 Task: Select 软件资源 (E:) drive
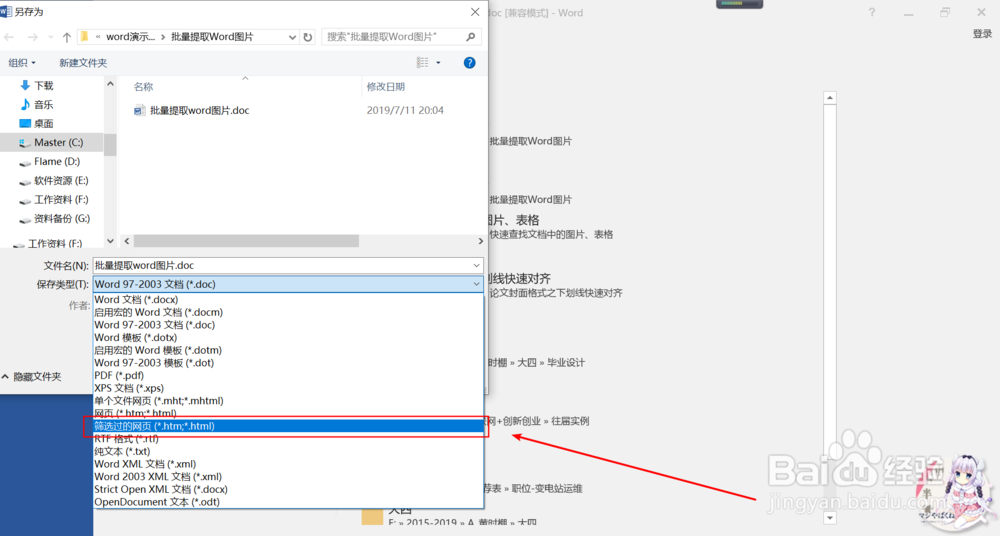coord(52,181)
